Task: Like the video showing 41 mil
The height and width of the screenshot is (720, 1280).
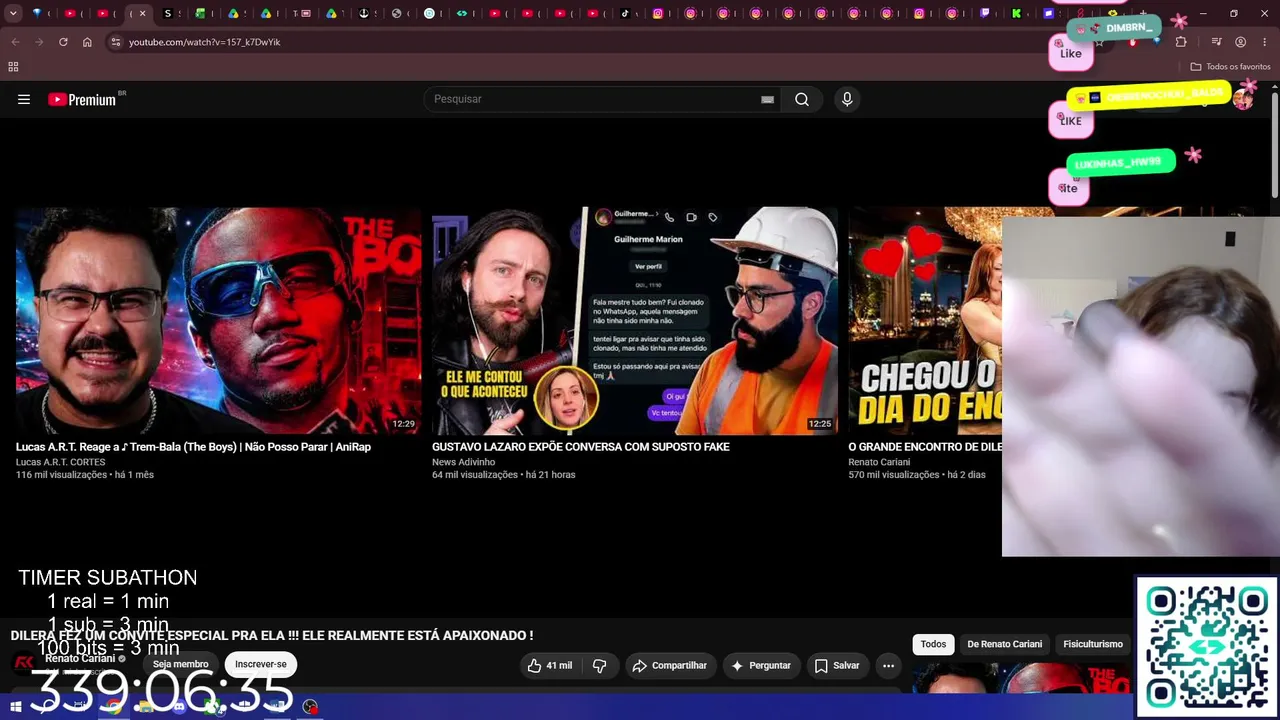Action: pos(549,666)
